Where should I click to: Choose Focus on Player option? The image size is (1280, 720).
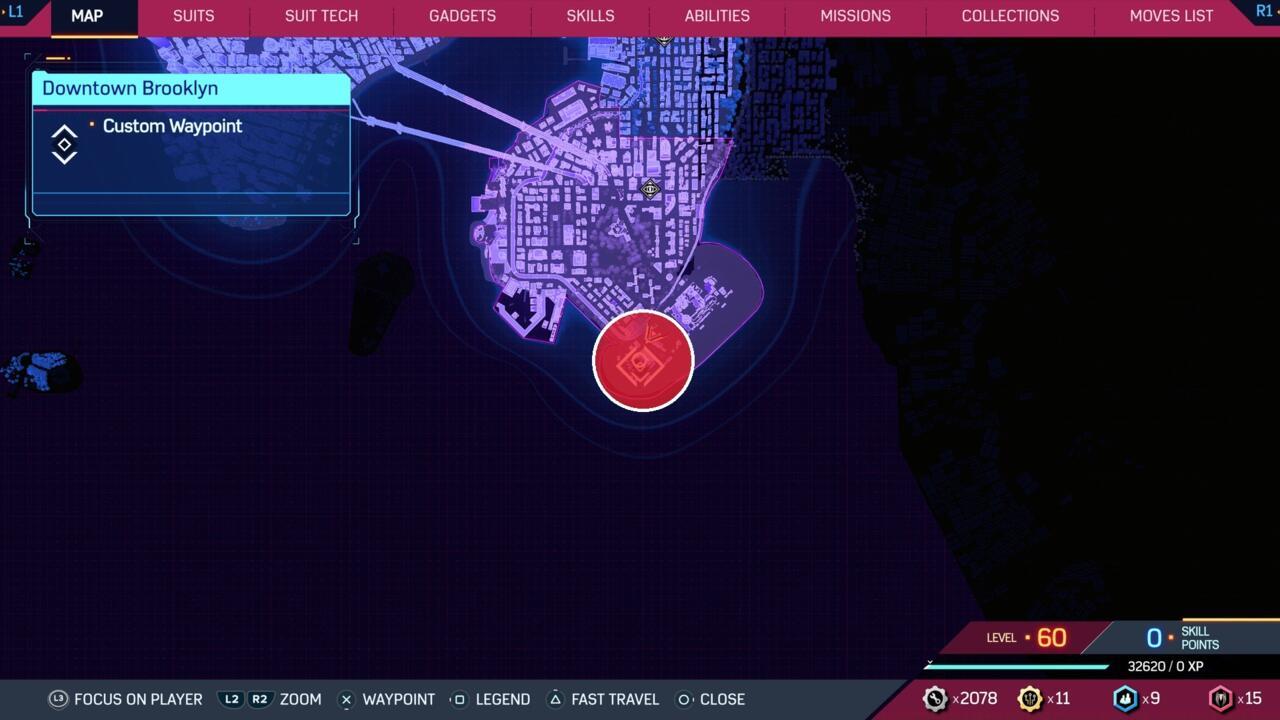tap(126, 699)
